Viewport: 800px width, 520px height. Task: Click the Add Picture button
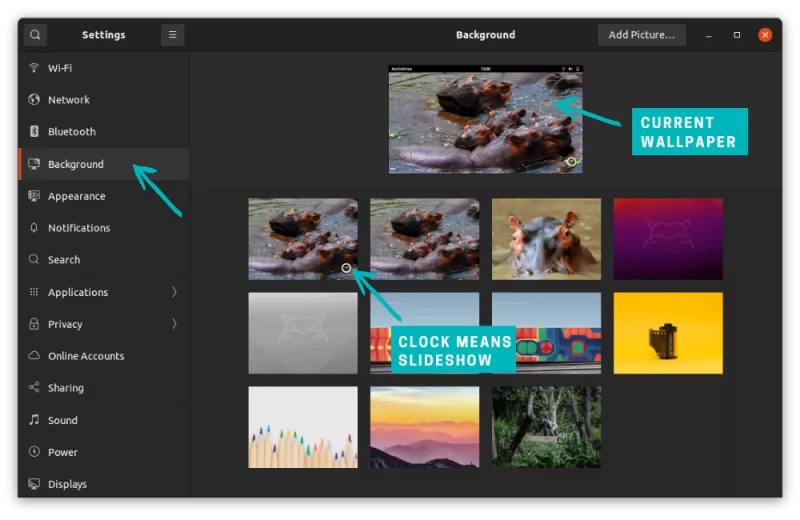tap(642, 35)
